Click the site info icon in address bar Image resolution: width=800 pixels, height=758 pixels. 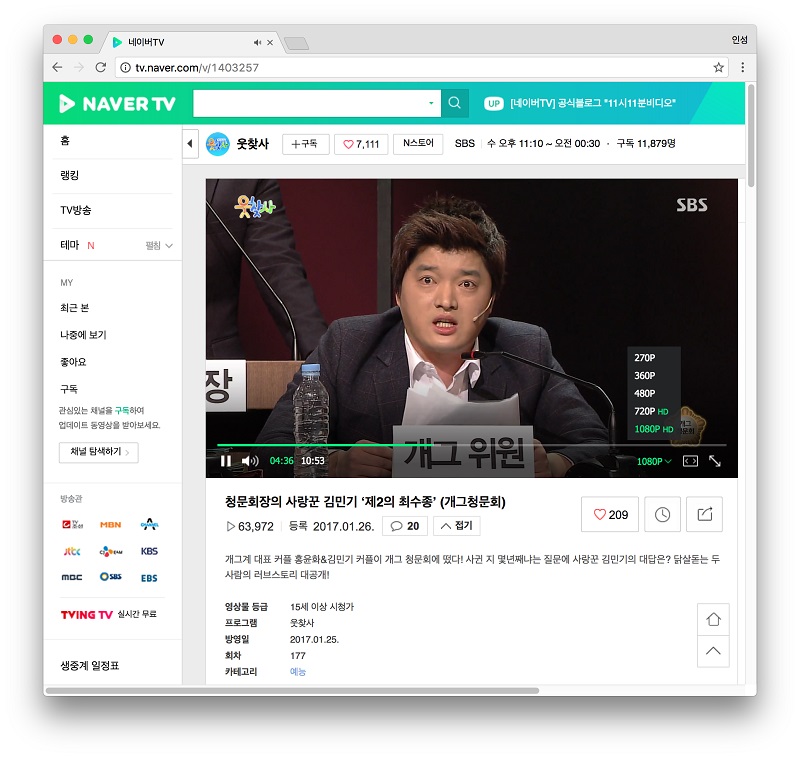tap(125, 67)
